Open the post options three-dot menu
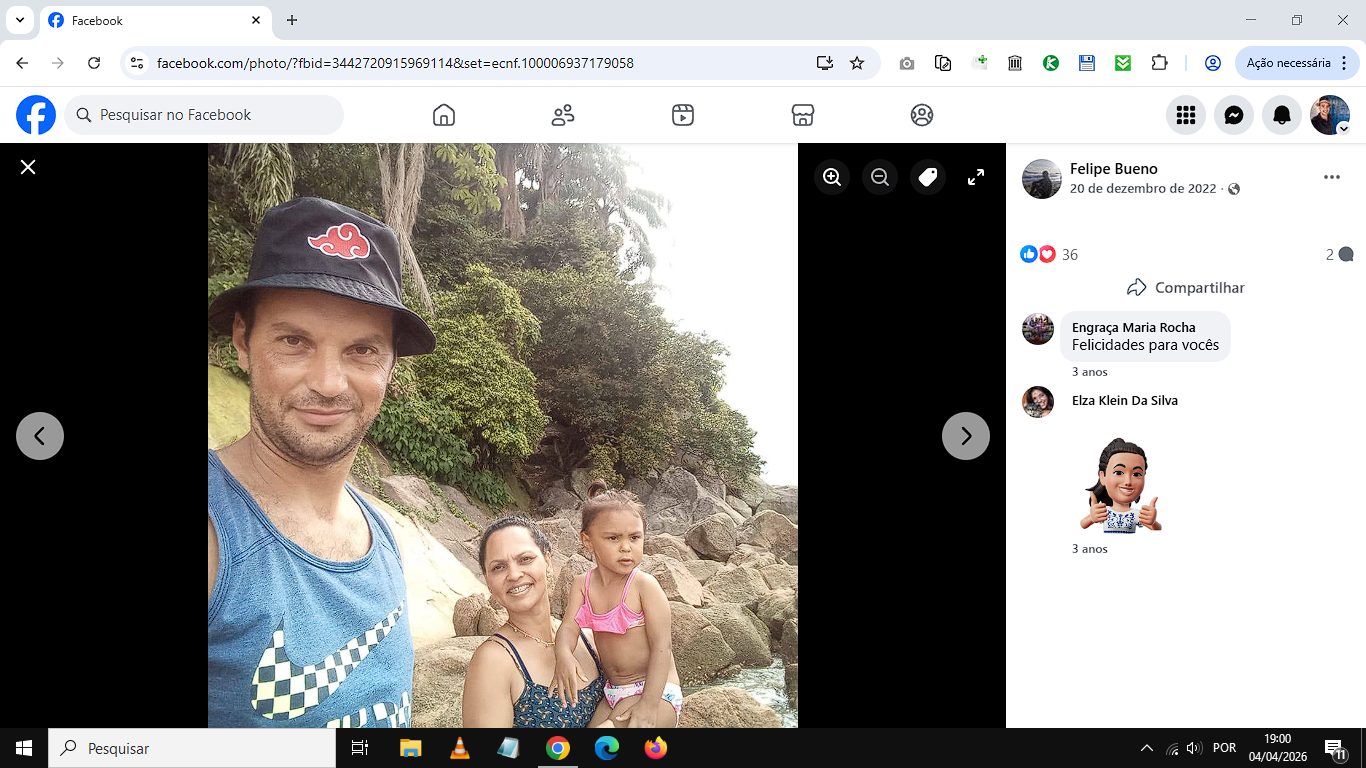The image size is (1366, 768). tap(1331, 177)
